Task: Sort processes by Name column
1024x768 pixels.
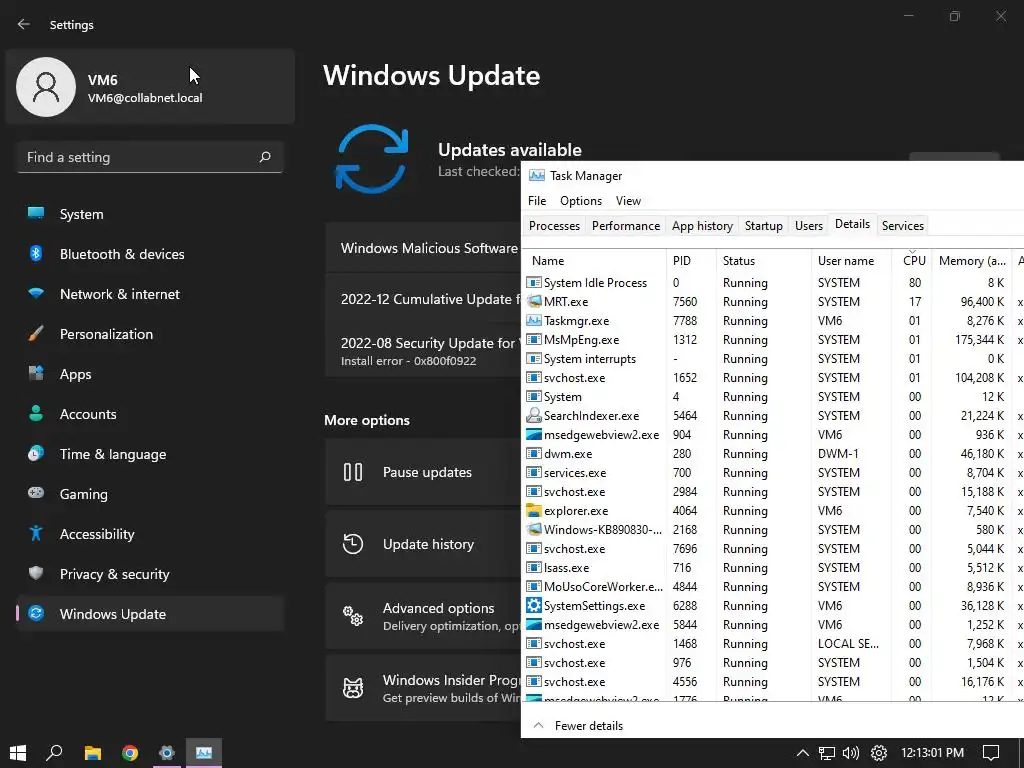Action: (594, 261)
